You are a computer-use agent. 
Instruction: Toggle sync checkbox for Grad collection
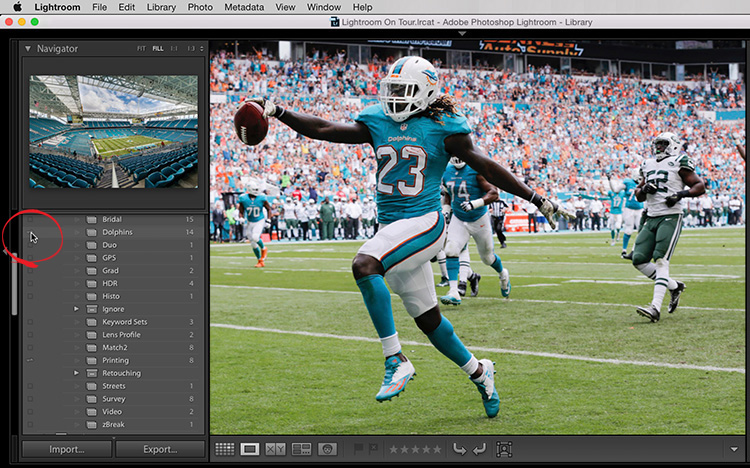click(30, 271)
